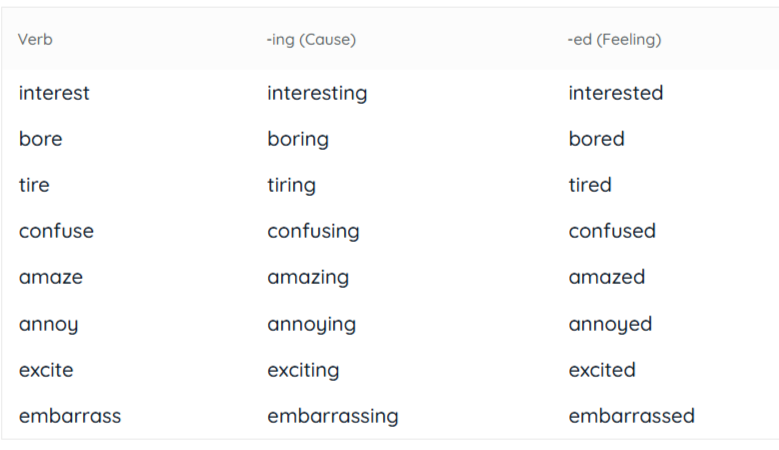
Task: Click the word interesting
Action: coord(317,93)
